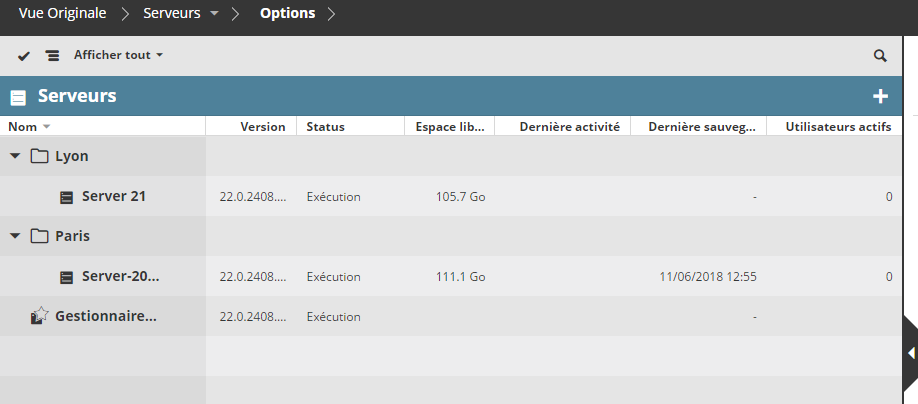The height and width of the screenshot is (404, 918).
Task: Click the Server 21 server icon
Action: point(67,197)
